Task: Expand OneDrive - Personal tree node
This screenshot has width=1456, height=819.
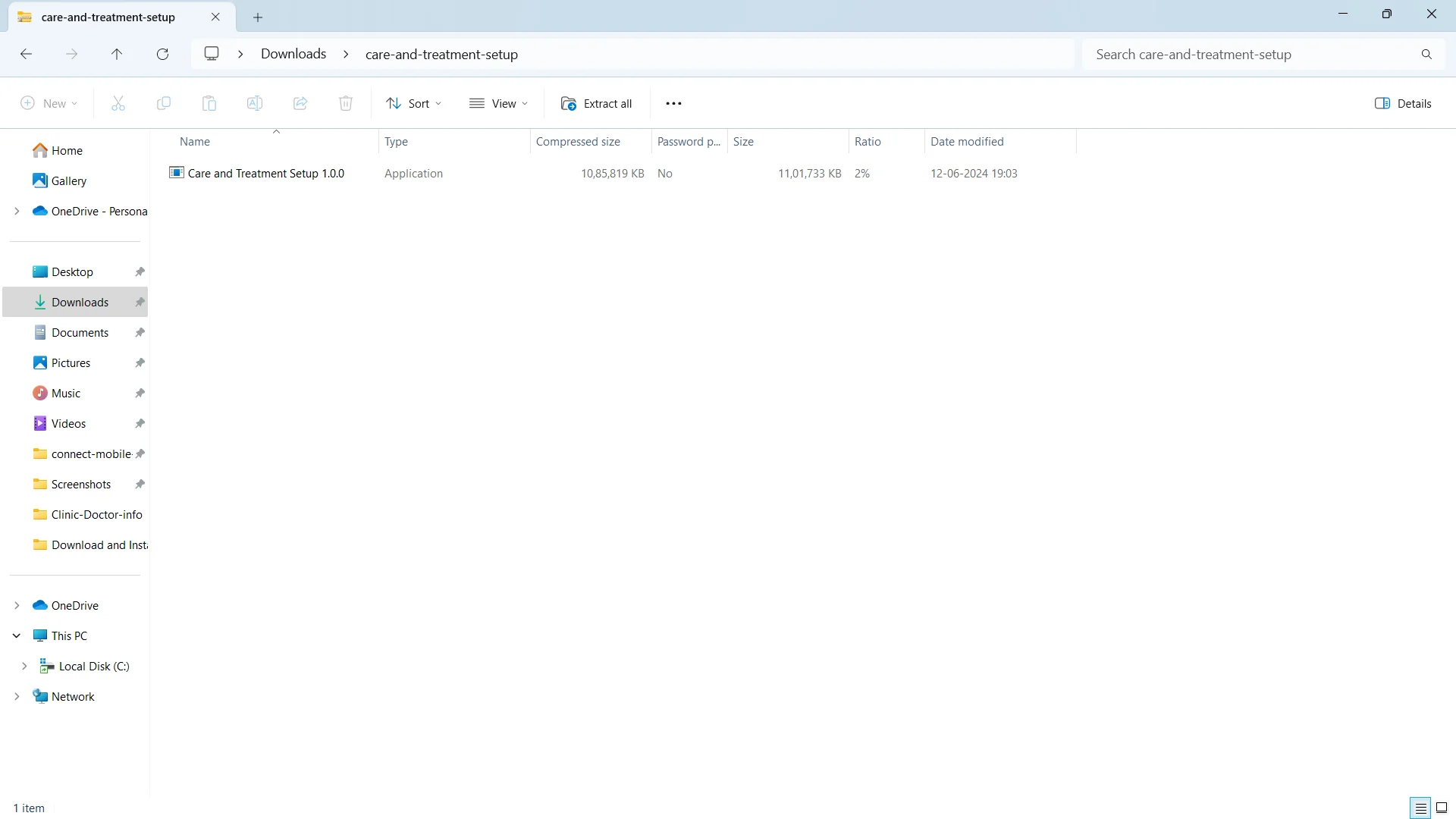Action: pyautogui.click(x=17, y=212)
